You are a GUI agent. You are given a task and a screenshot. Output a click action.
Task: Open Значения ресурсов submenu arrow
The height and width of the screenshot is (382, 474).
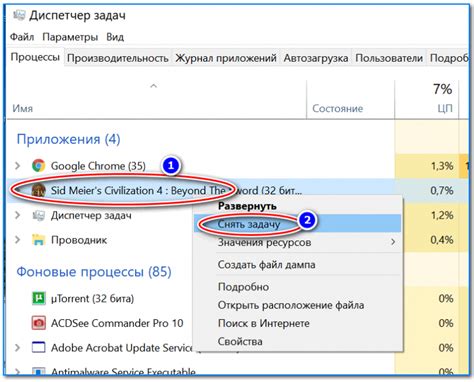[x=393, y=242]
